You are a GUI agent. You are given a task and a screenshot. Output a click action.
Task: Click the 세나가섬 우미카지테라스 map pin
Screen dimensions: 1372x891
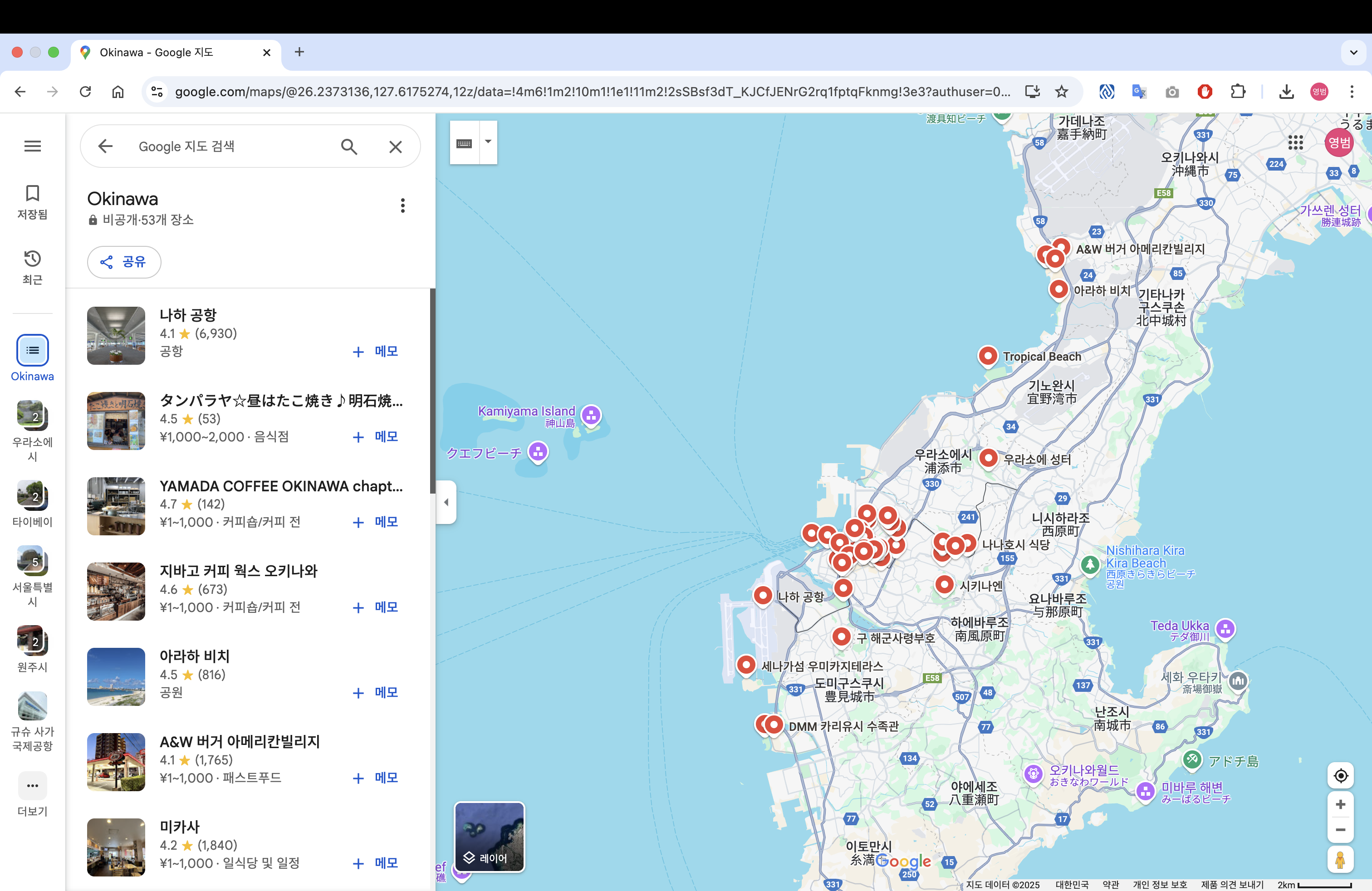(746, 665)
